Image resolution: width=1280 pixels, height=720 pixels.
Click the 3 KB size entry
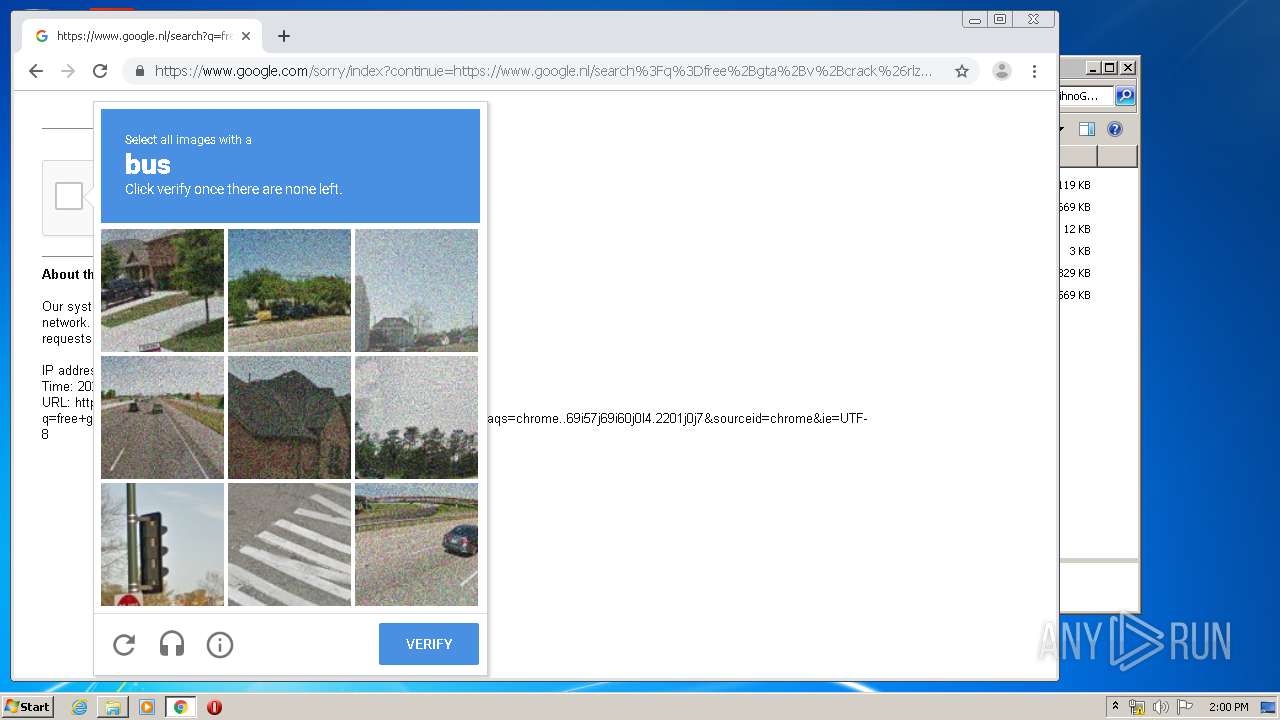coord(1080,251)
